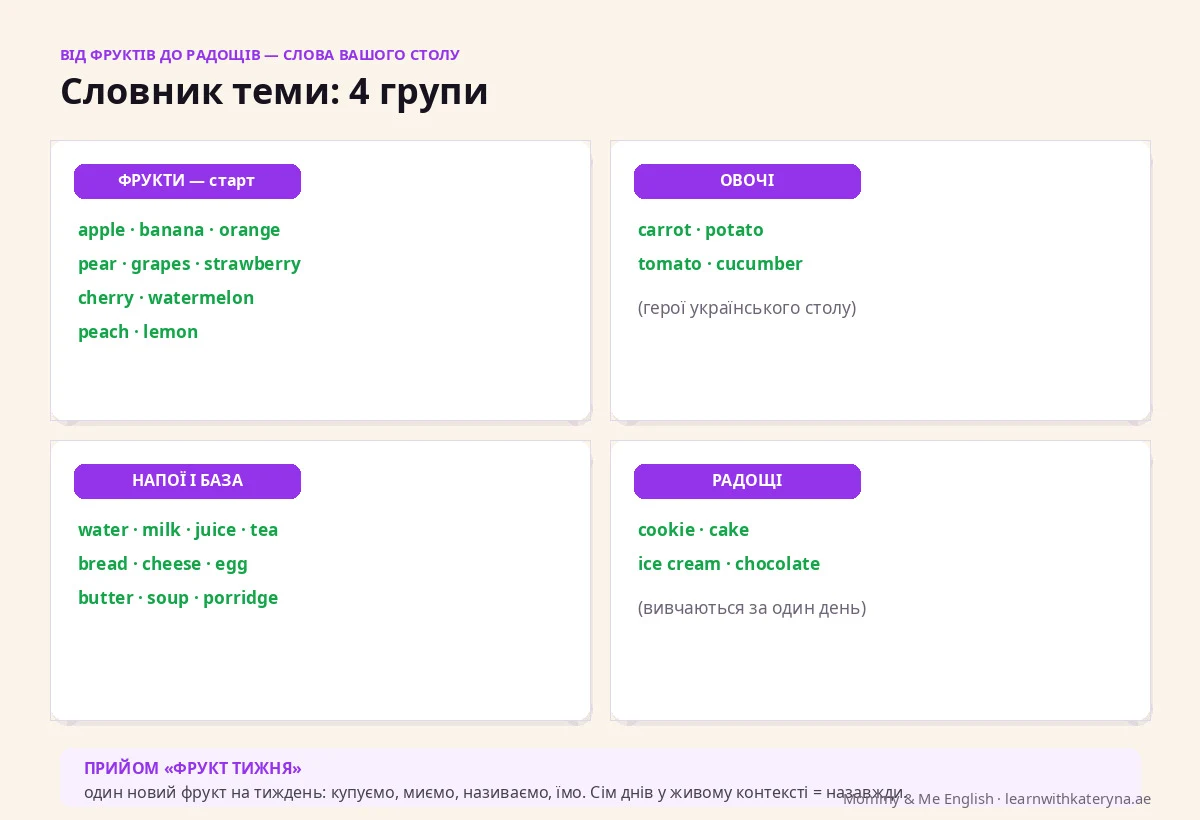Click the «НАПОЇ І БАЗА» purple badge
The image size is (1200, 820).
pyautogui.click(x=187, y=481)
